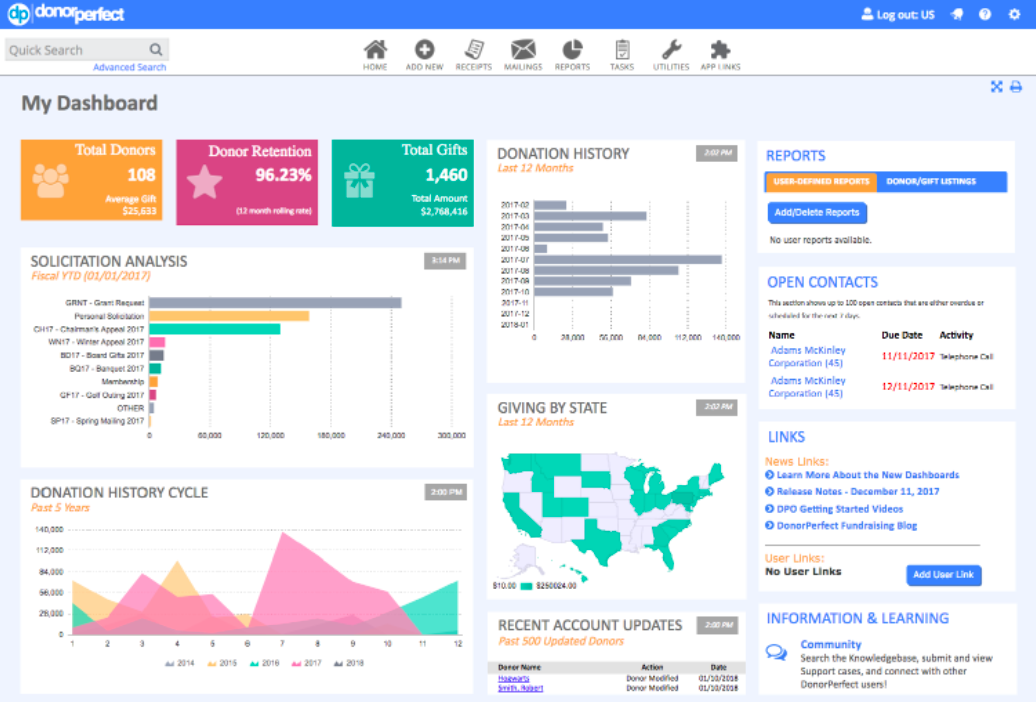
Task: Click the Add/Delete Reports button
Action: click(817, 212)
